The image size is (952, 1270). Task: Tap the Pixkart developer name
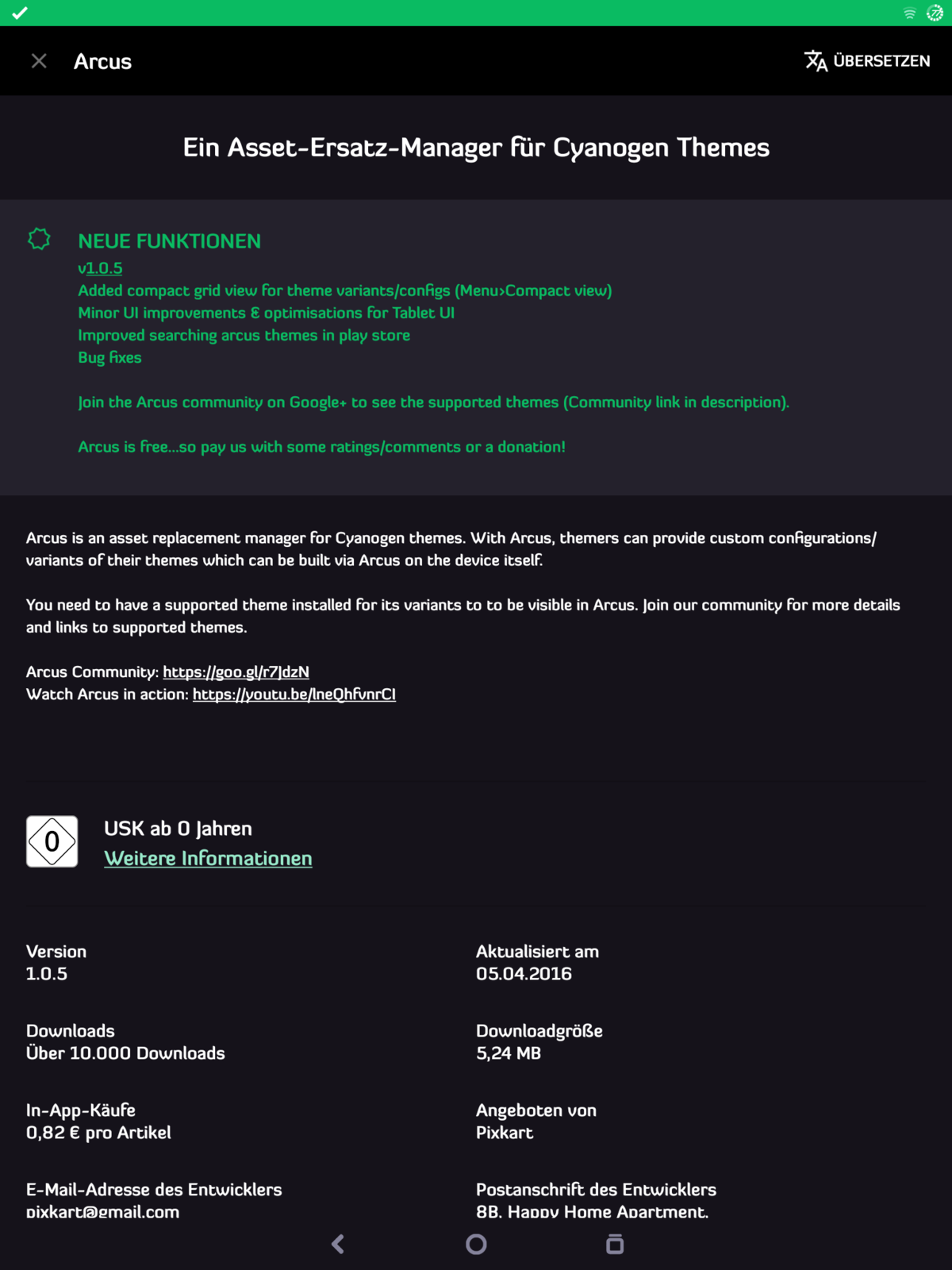(505, 1133)
